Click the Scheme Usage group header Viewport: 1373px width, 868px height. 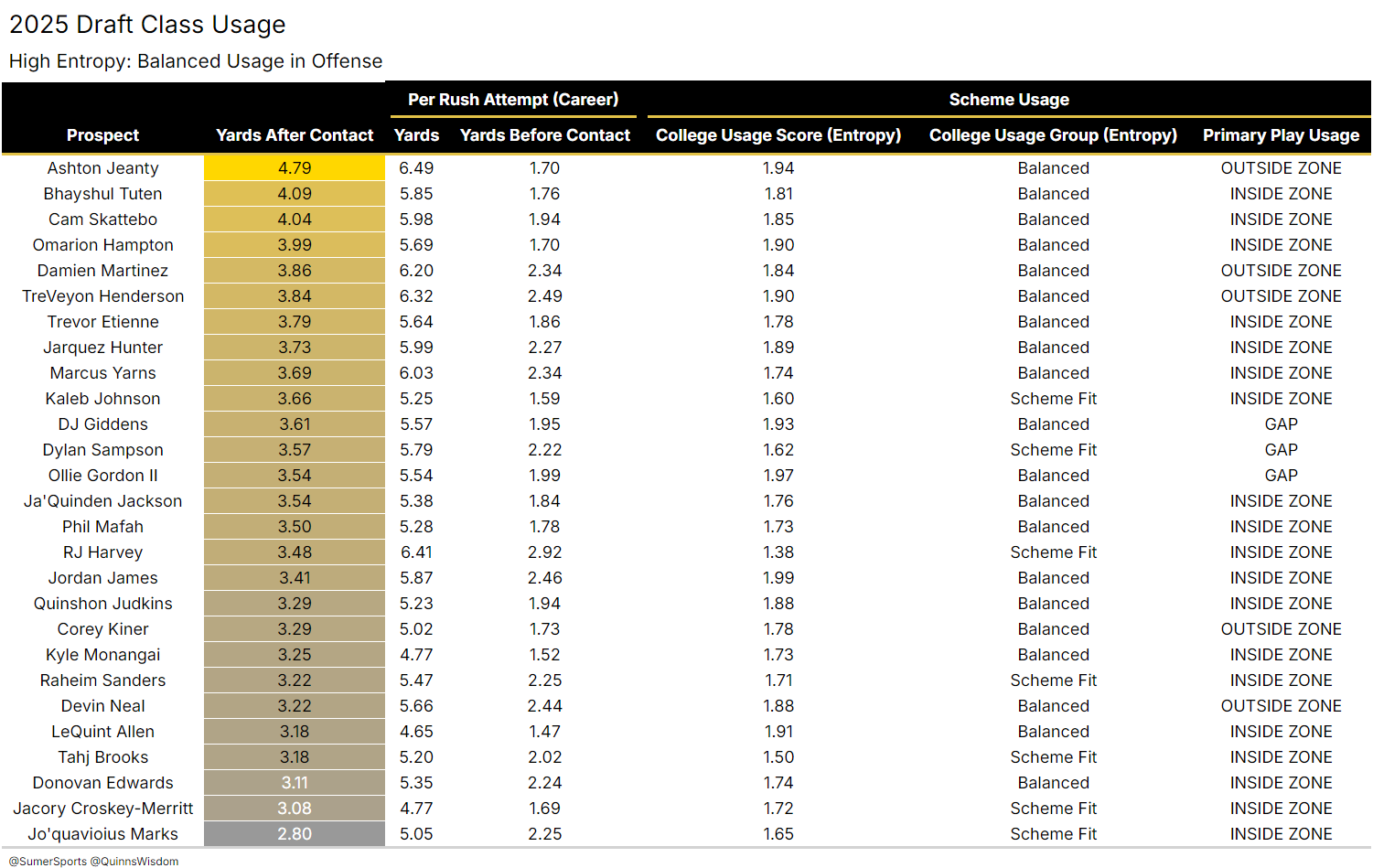pos(1009,100)
